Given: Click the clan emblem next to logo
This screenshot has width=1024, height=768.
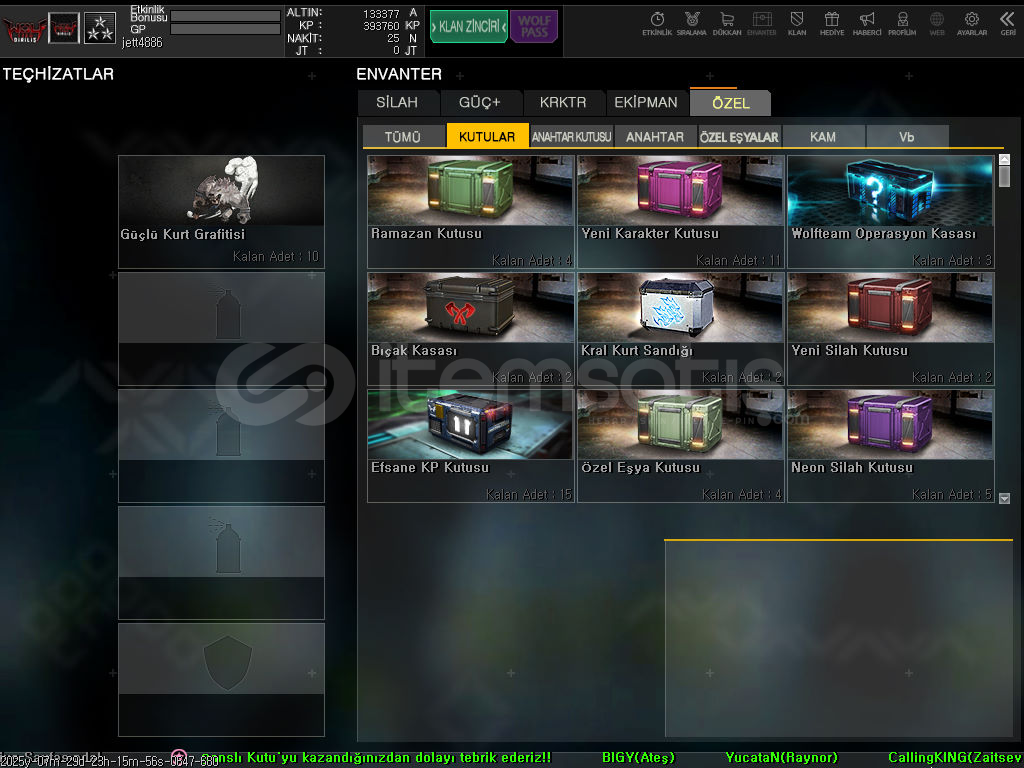Looking at the screenshot, I should 64,28.
